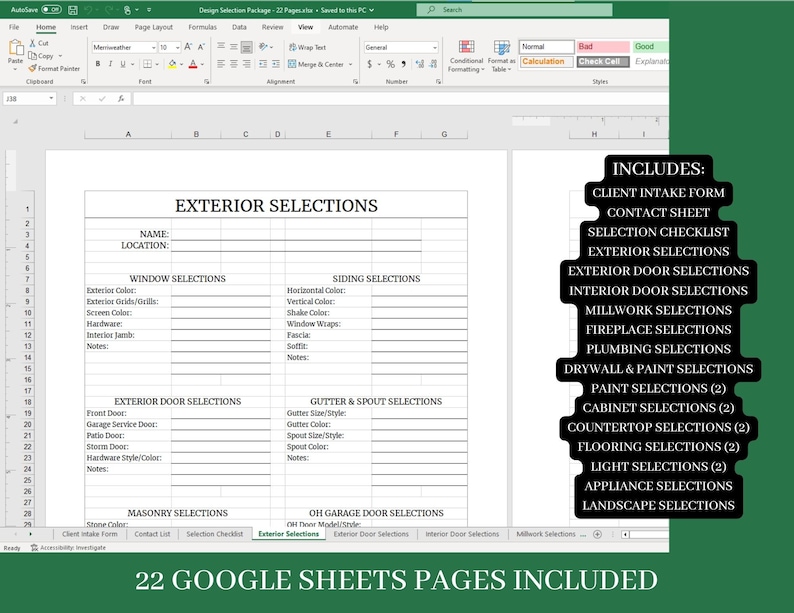Open the Name Box dropdown arrow

click(51, 98)
